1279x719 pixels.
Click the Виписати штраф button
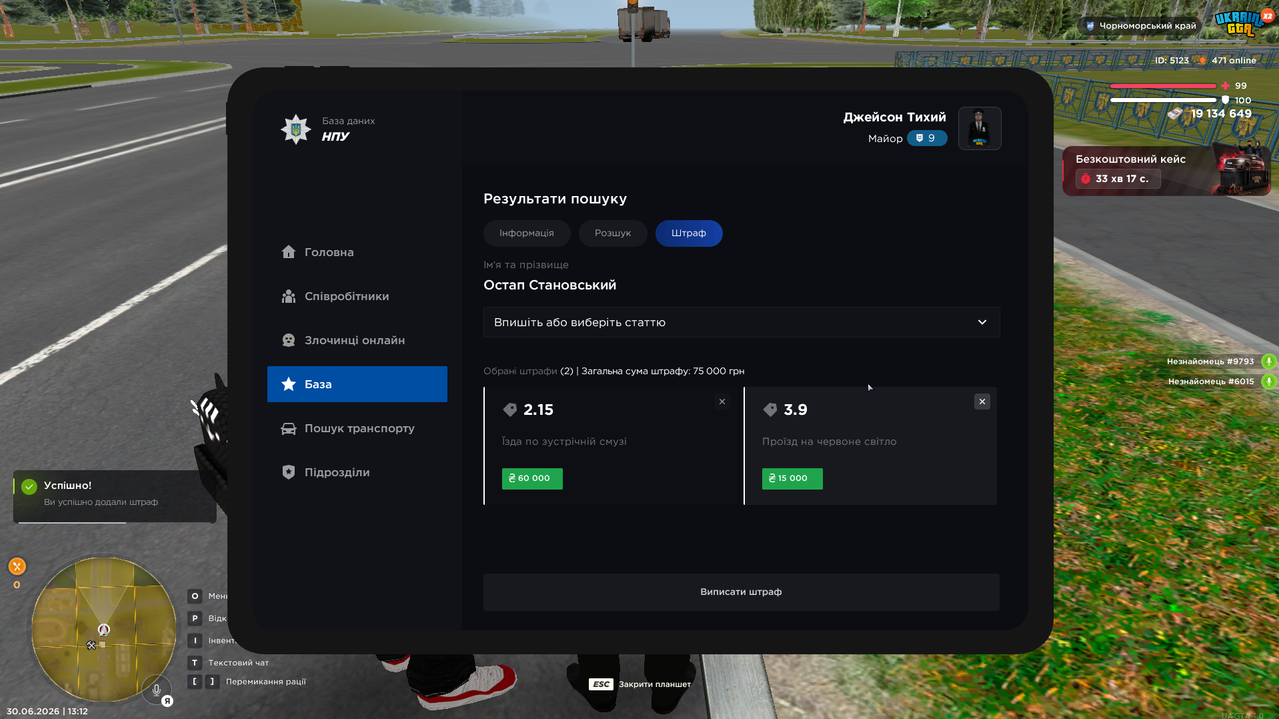coord(741,592)
